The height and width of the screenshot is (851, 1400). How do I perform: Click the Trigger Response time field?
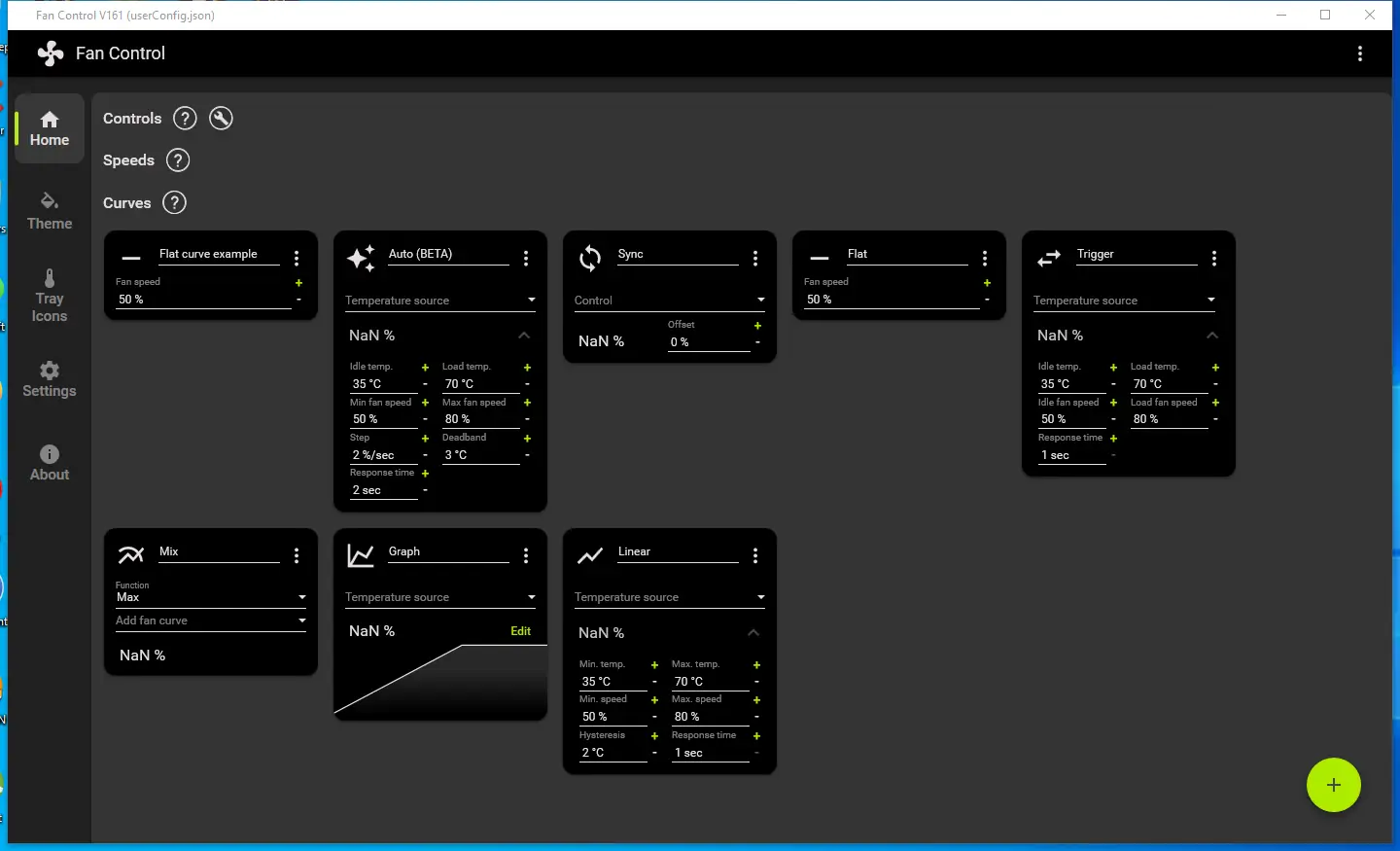point(1072,455)
